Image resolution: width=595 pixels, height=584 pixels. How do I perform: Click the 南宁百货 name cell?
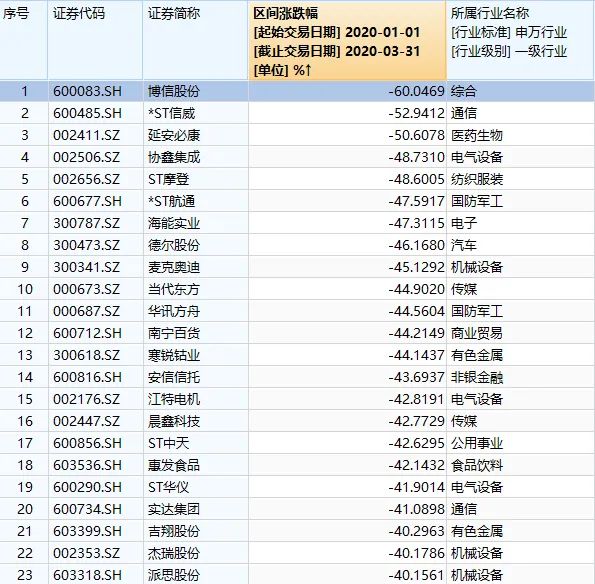click(x=174, y=333)
